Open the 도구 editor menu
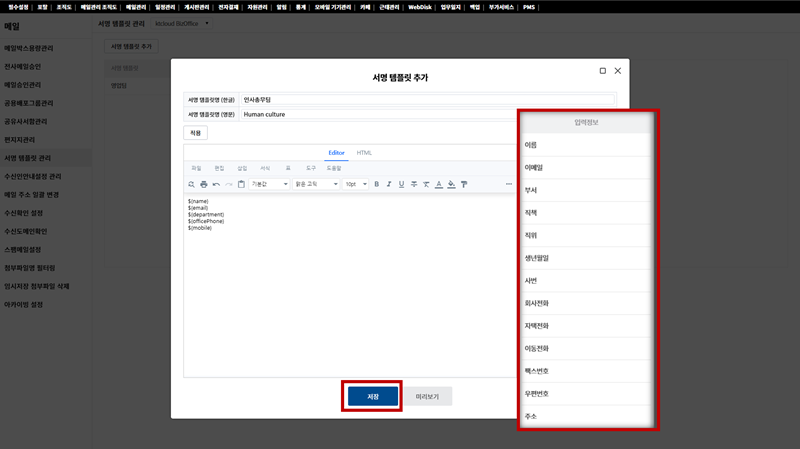This screenshot has width=800, height=449. 311,168
